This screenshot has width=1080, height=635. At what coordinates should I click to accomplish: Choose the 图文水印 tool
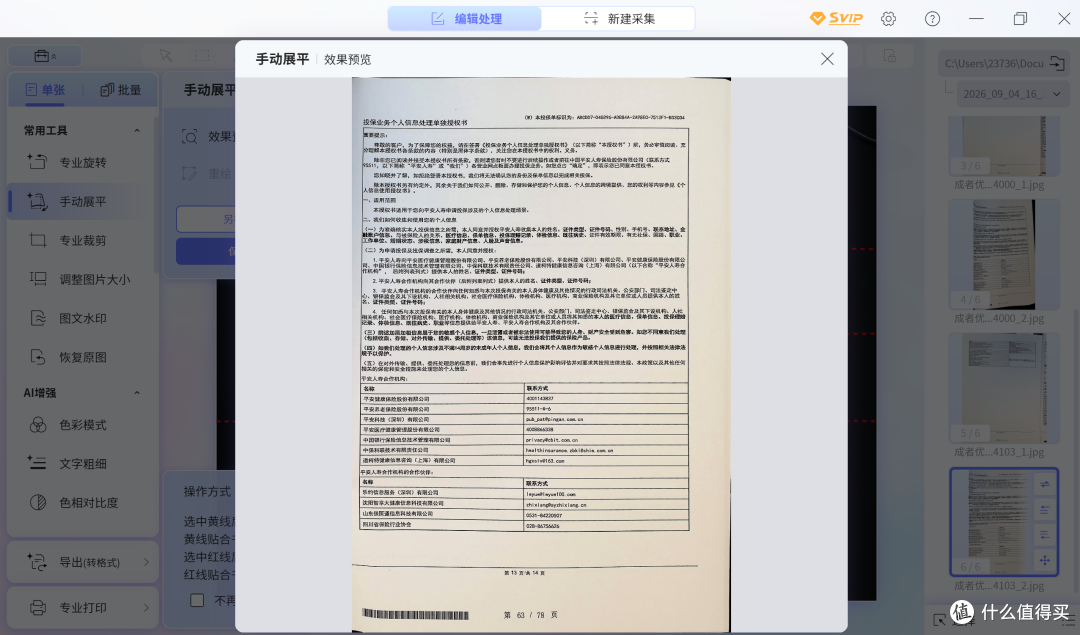pyautogui.click(x=82, y=318)
